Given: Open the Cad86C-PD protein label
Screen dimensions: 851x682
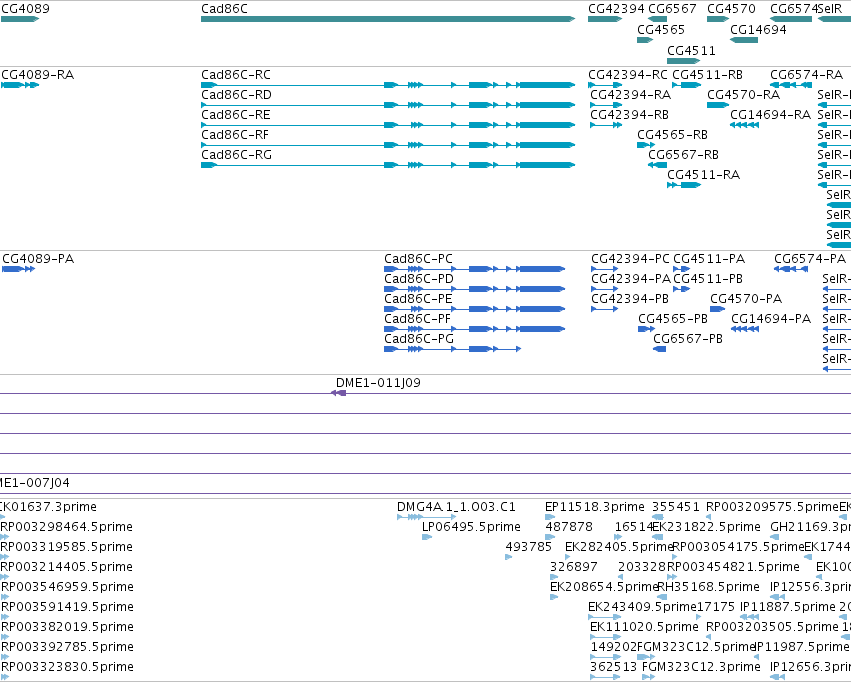Looking at the screenshot, I should coord(419,279).
